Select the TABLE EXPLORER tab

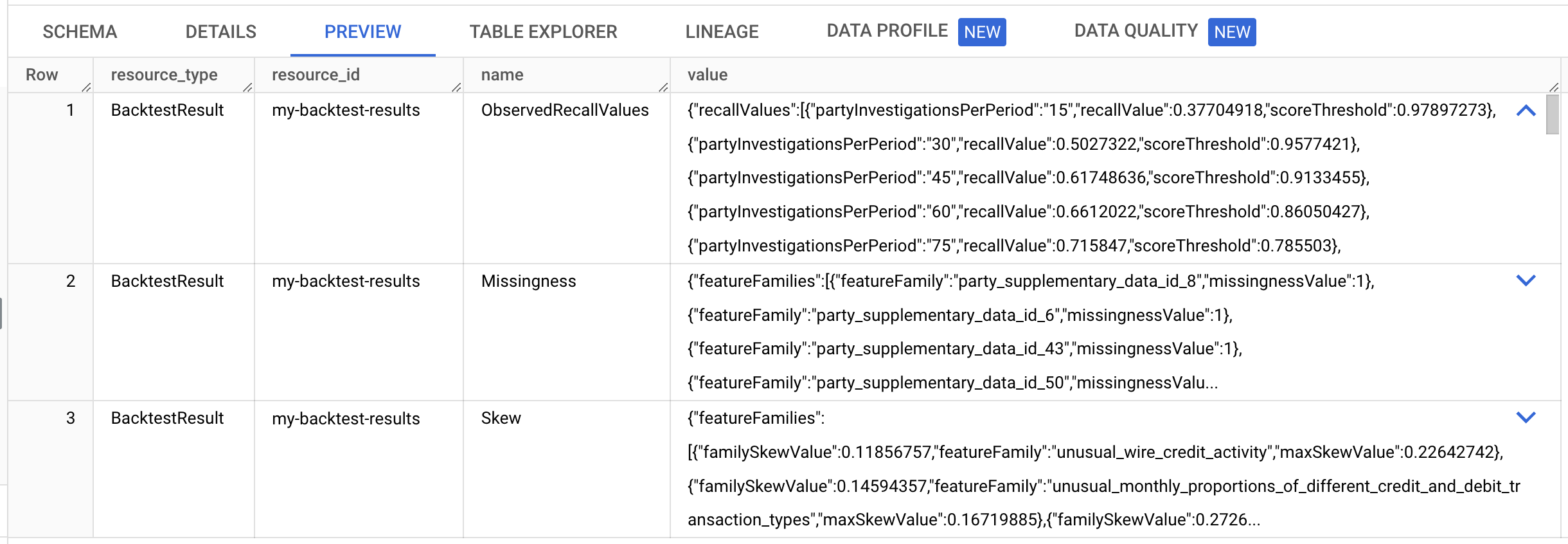[543, 32]
